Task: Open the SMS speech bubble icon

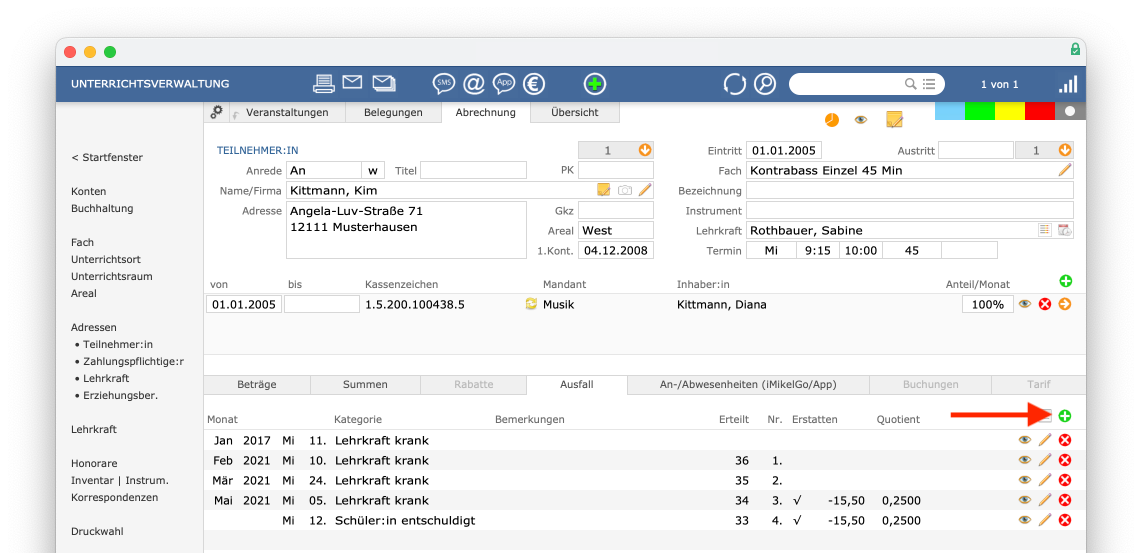Action: click(444, 84)
